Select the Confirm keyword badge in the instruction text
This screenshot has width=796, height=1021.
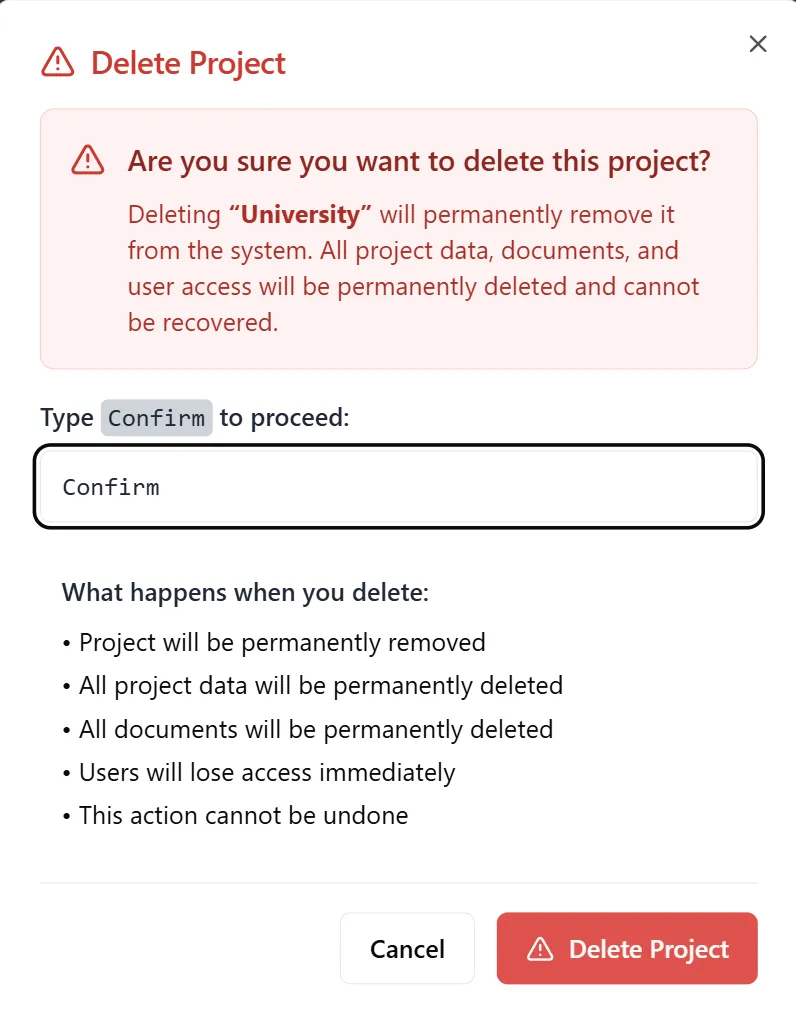click(156, 417)
